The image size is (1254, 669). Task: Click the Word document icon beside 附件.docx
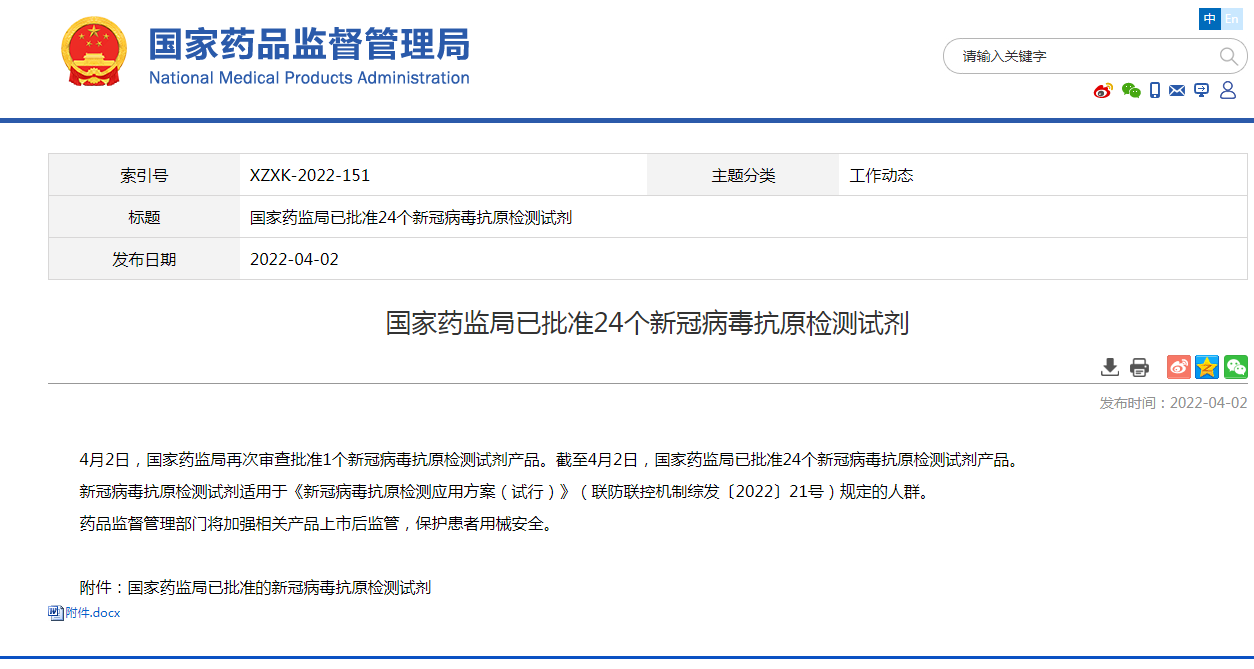(56, 613)
